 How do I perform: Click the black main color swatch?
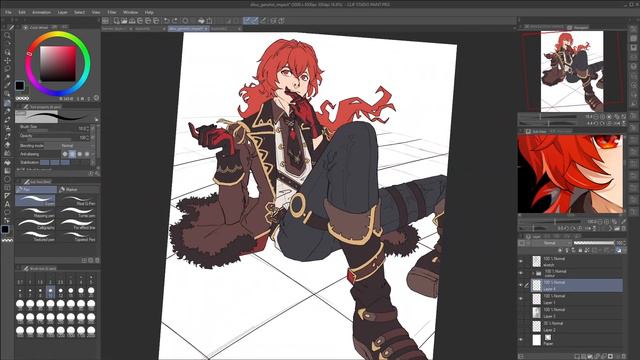(x=19, y=85)
